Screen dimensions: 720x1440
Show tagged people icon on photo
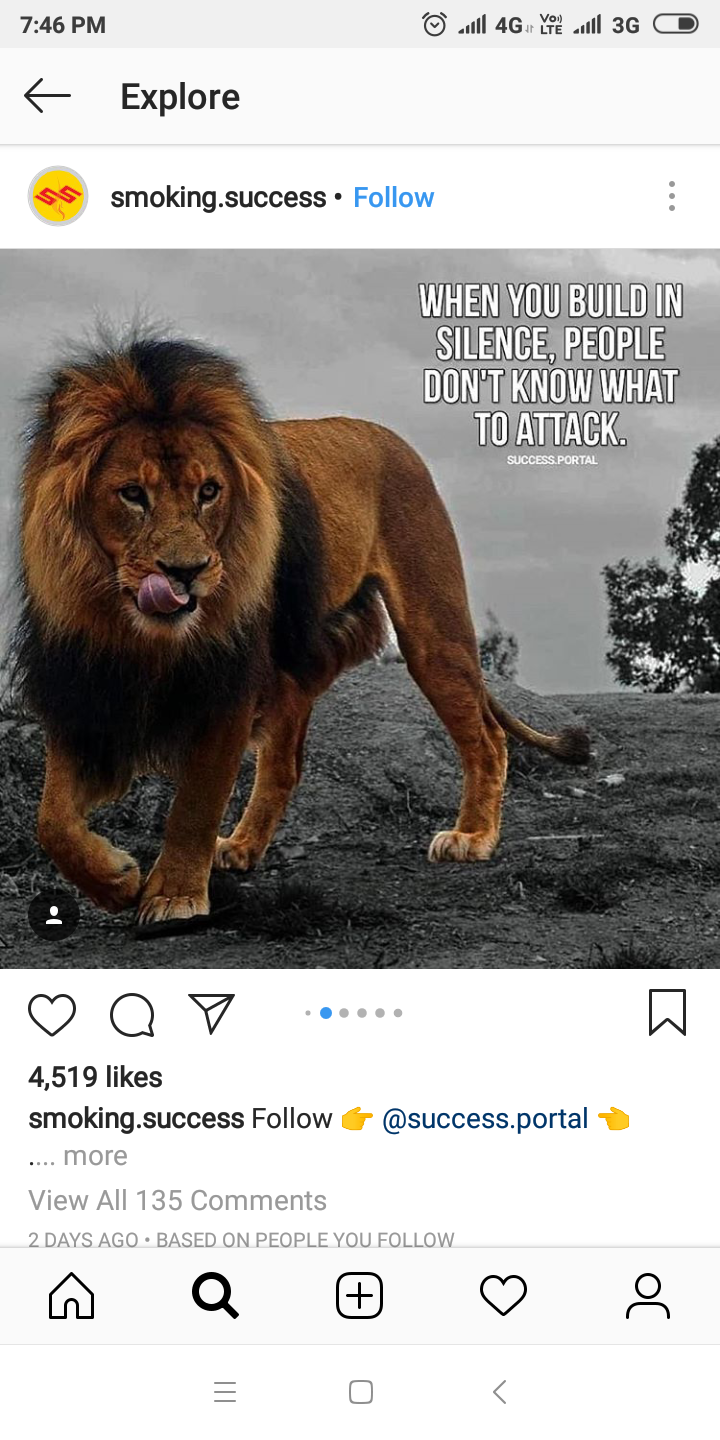coord(54,915)
